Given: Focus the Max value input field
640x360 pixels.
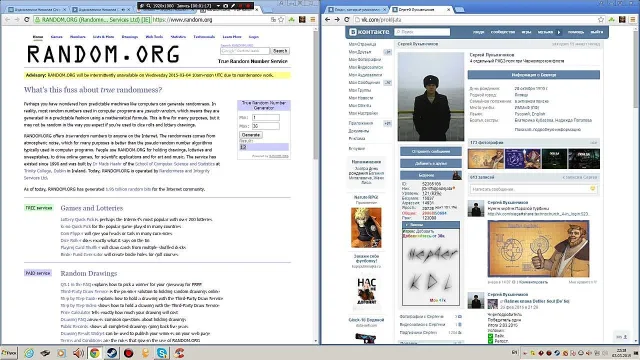Looking at the screenshot, I should click(x=266, y=126).
